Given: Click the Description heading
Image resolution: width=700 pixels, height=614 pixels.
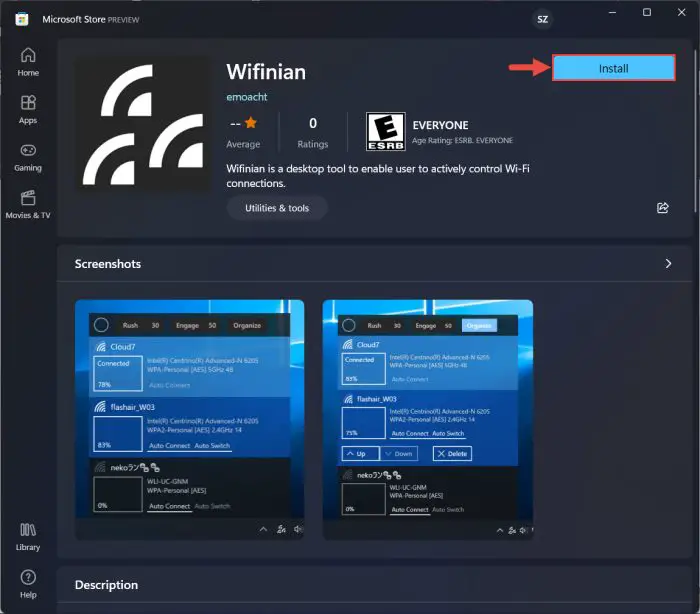Looking at the screenshot, I should coord(106,585).
